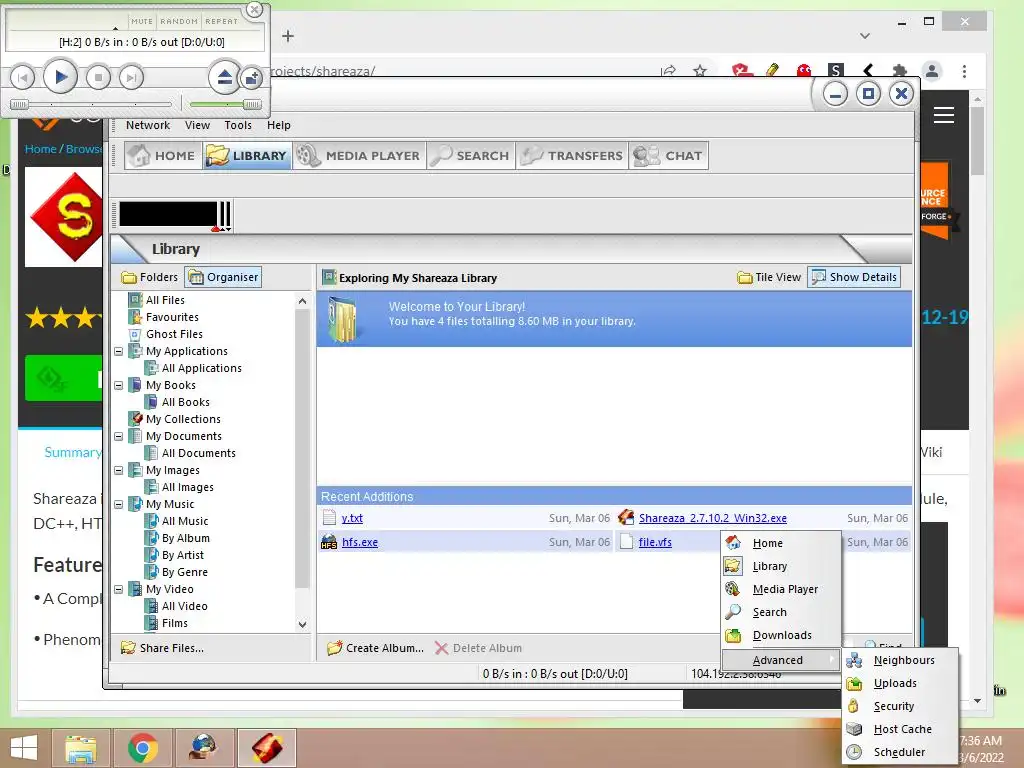Choose Library in the context menu
This screenshot has height=768, width=1024.
[x=781, y=566]
